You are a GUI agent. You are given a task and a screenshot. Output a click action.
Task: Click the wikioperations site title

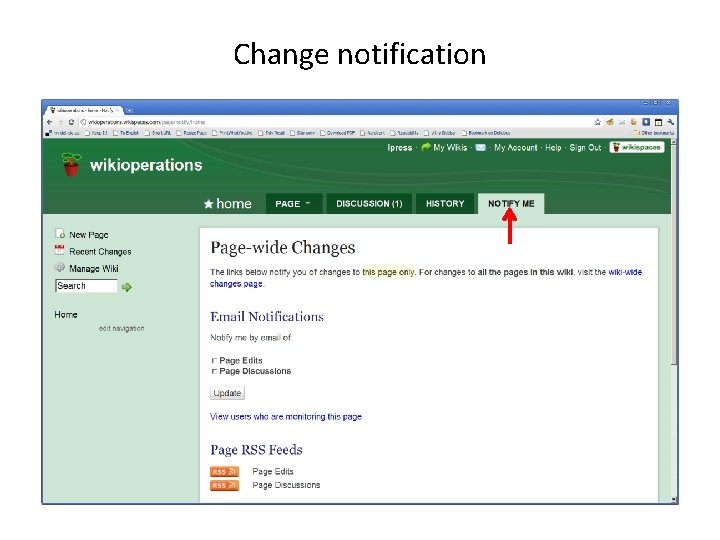[146, 165]
